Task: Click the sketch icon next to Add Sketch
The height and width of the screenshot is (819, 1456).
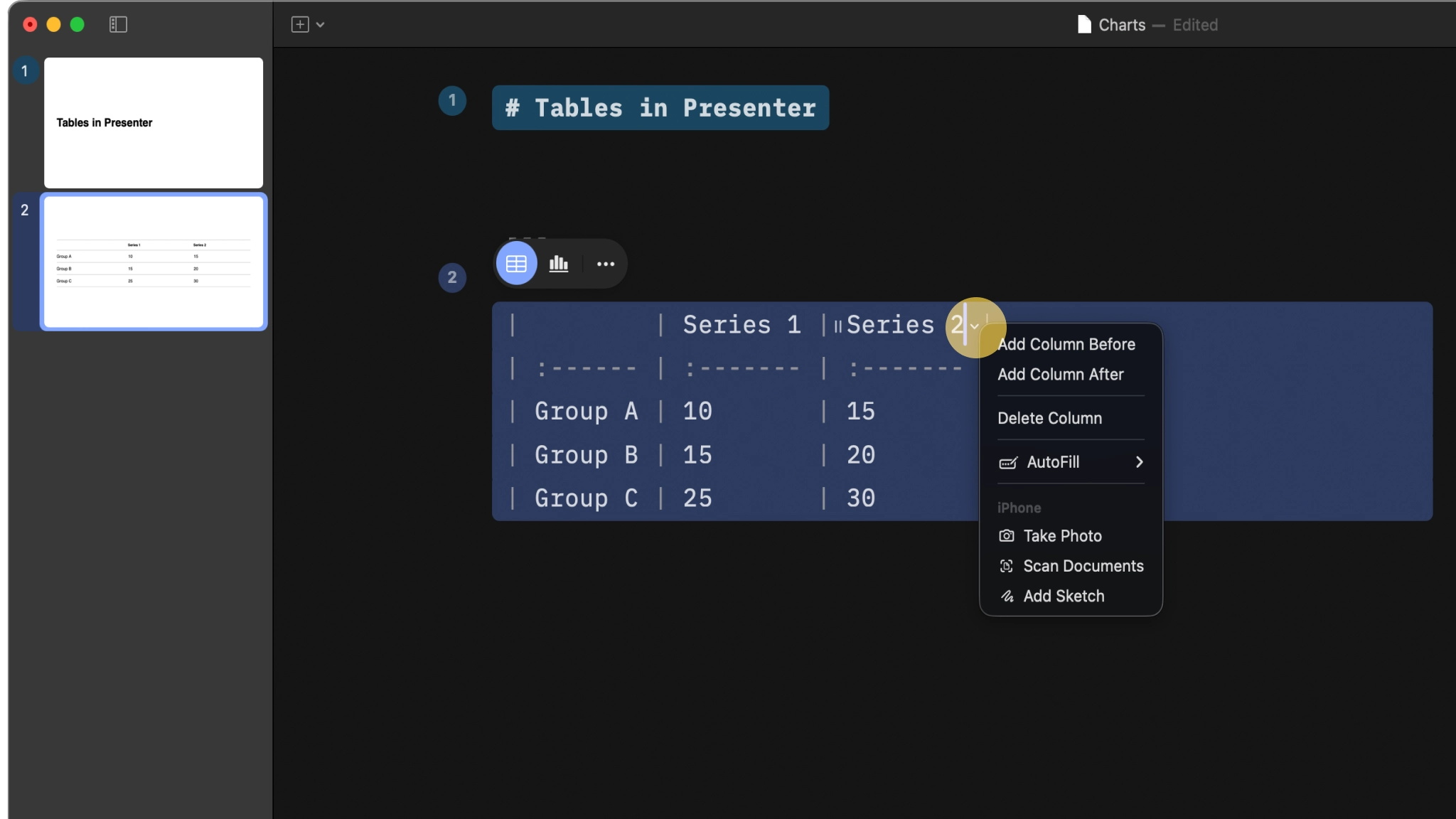Action: point(1007,596)
